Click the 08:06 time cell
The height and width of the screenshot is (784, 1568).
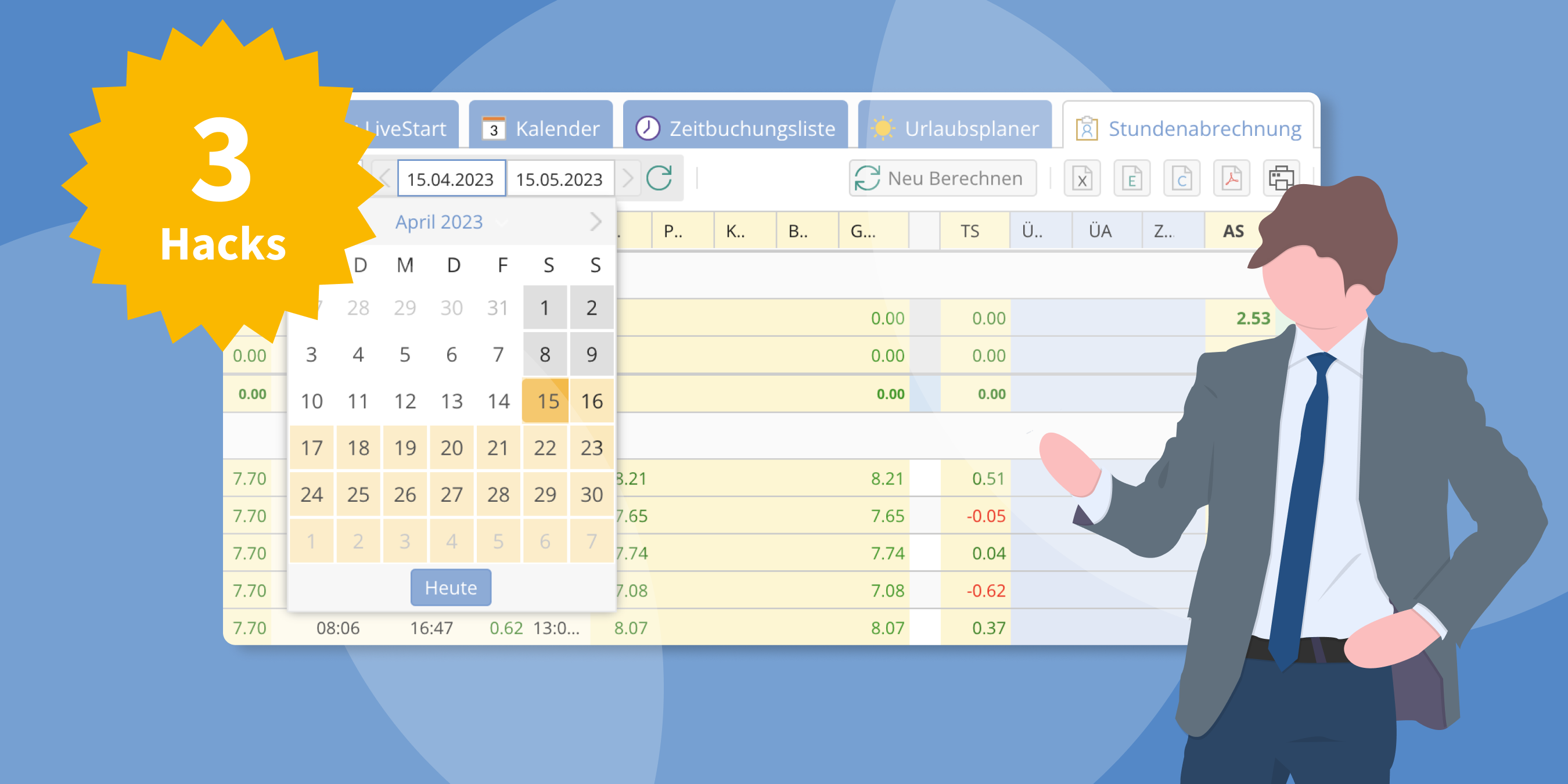coord(338,628)
